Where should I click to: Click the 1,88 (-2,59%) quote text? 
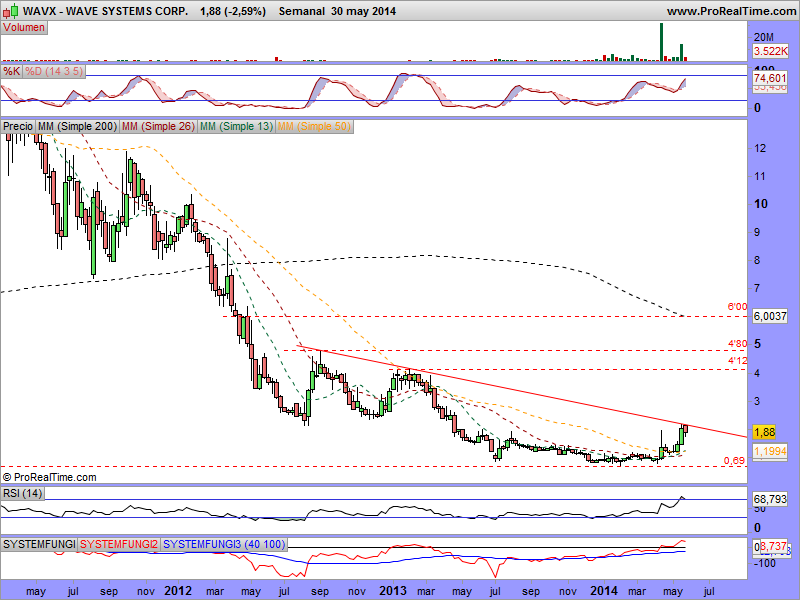tap(233, 11)
